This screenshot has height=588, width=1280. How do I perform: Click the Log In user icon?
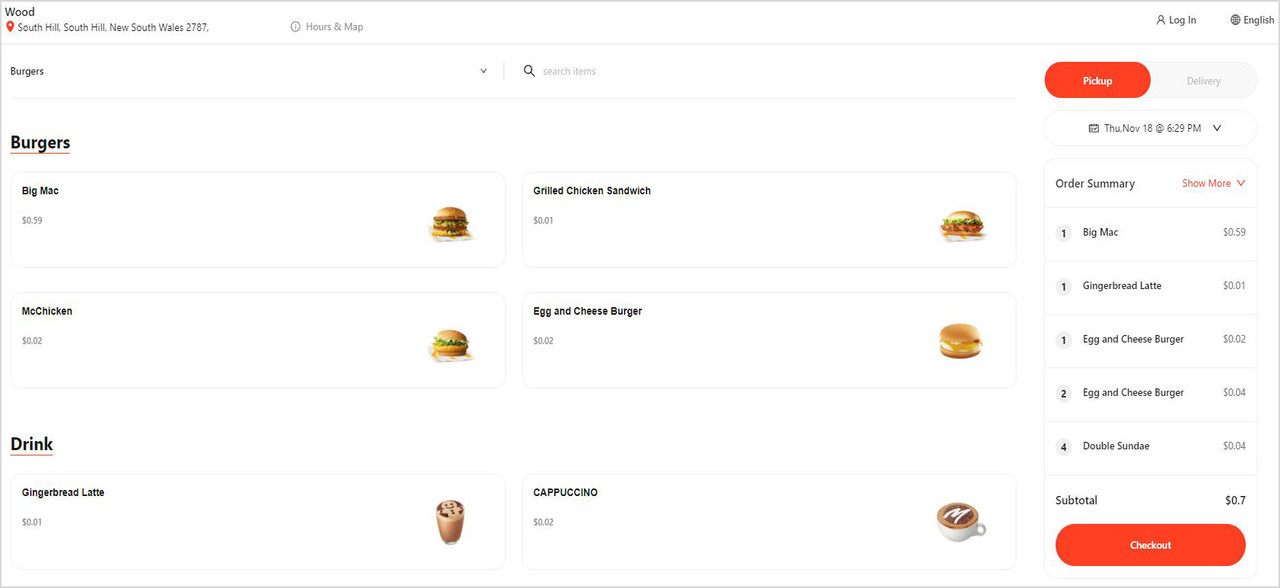(1160, 20)
